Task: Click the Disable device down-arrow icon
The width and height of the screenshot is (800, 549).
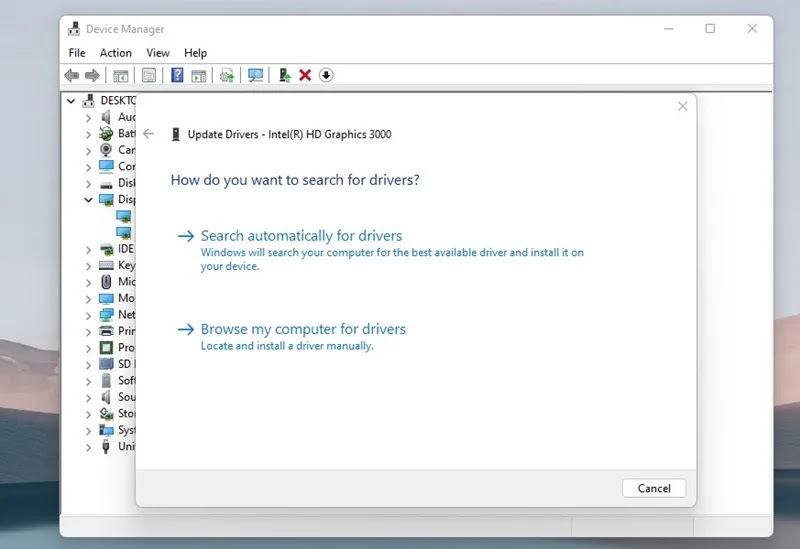Action: click(x=326, y=76)
